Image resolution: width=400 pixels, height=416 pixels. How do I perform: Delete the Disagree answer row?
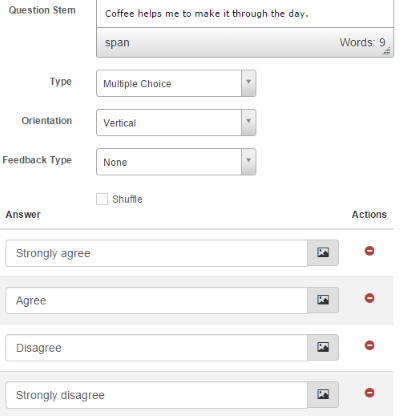coord(369,345)
